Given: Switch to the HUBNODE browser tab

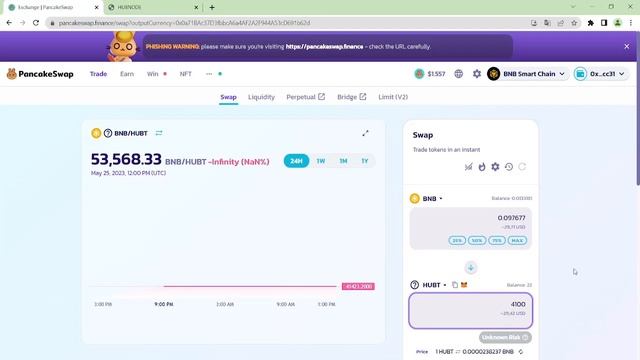Looking at the screenshot, I should tap(152, 7).
